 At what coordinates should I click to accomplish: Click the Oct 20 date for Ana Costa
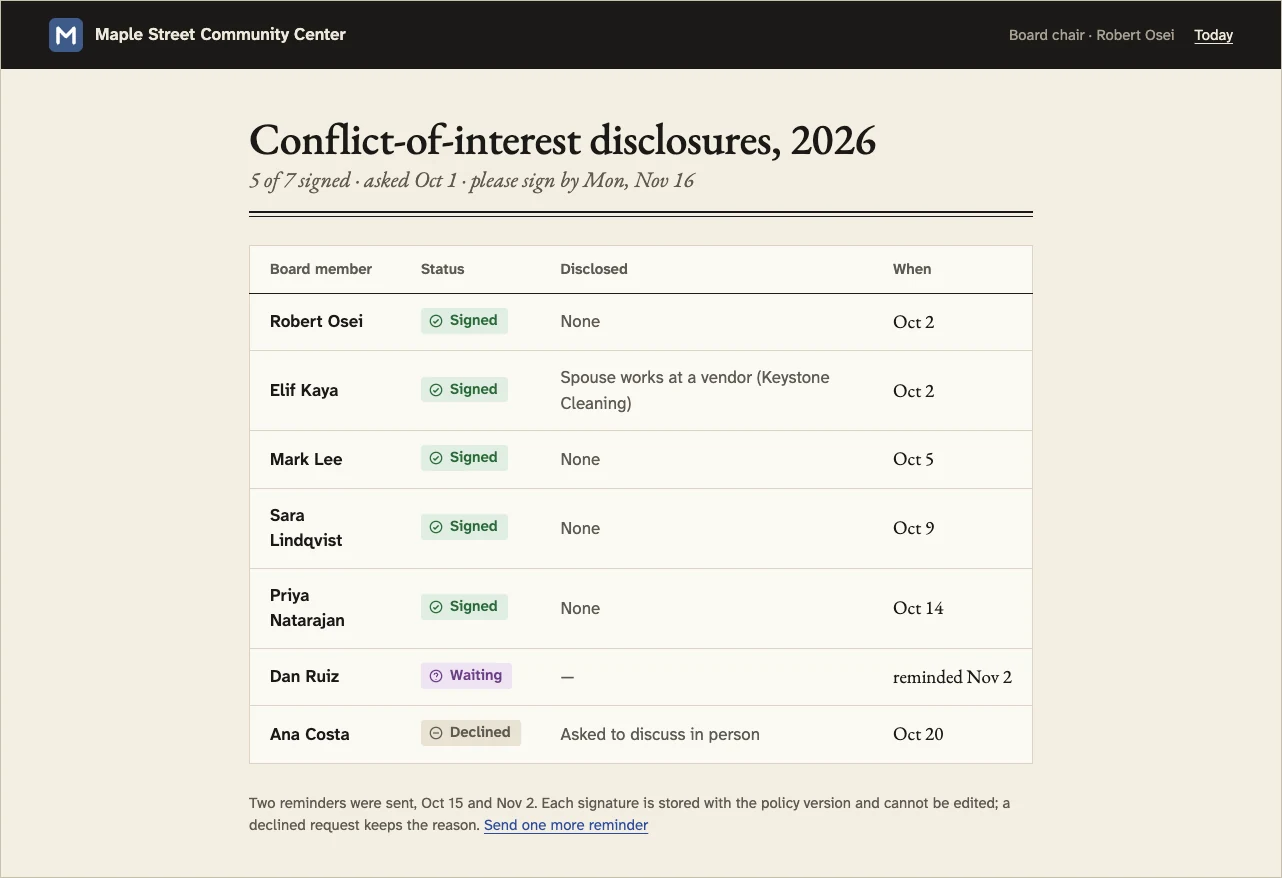918,734
